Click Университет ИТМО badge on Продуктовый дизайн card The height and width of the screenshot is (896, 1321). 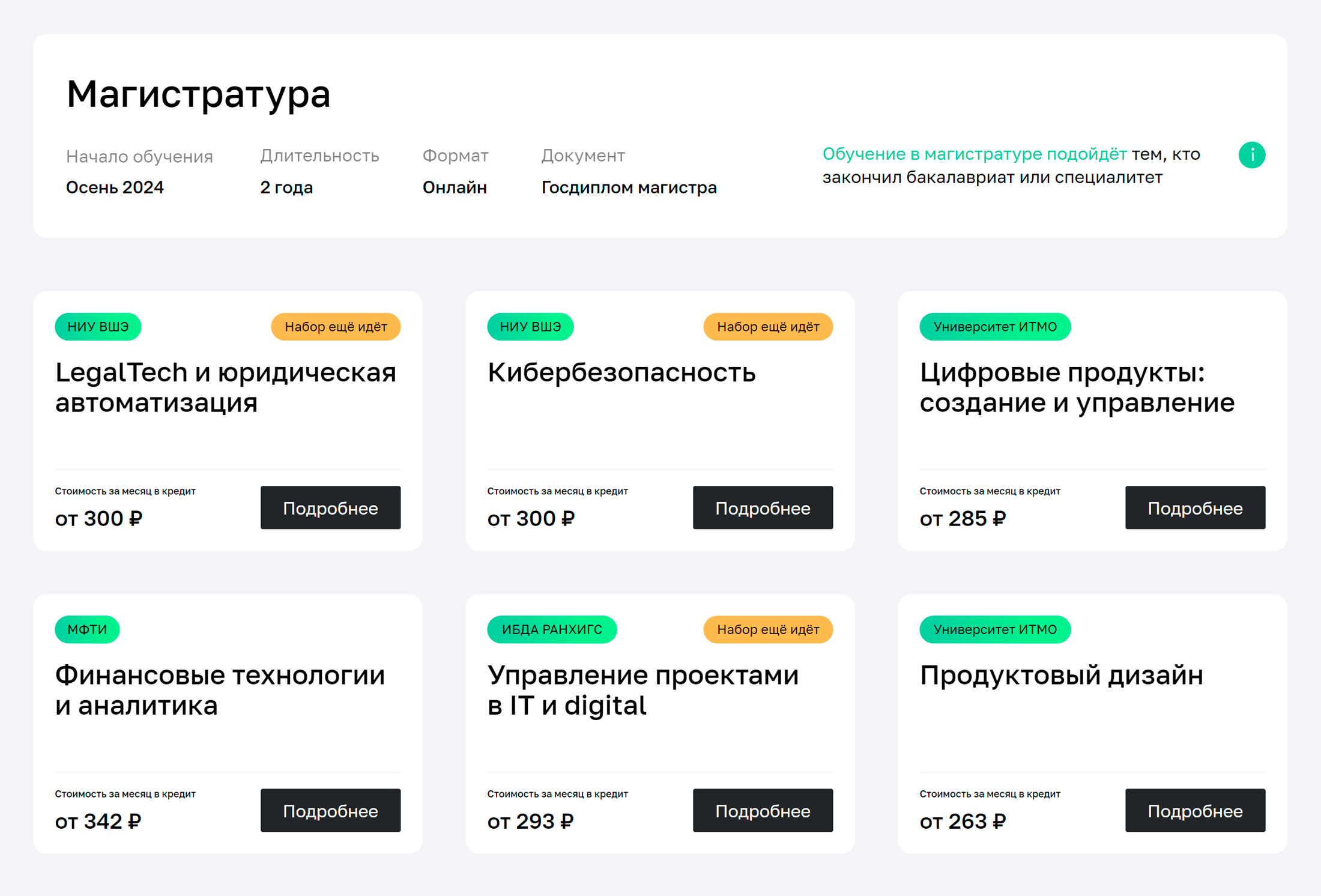[x=995, y=629]
